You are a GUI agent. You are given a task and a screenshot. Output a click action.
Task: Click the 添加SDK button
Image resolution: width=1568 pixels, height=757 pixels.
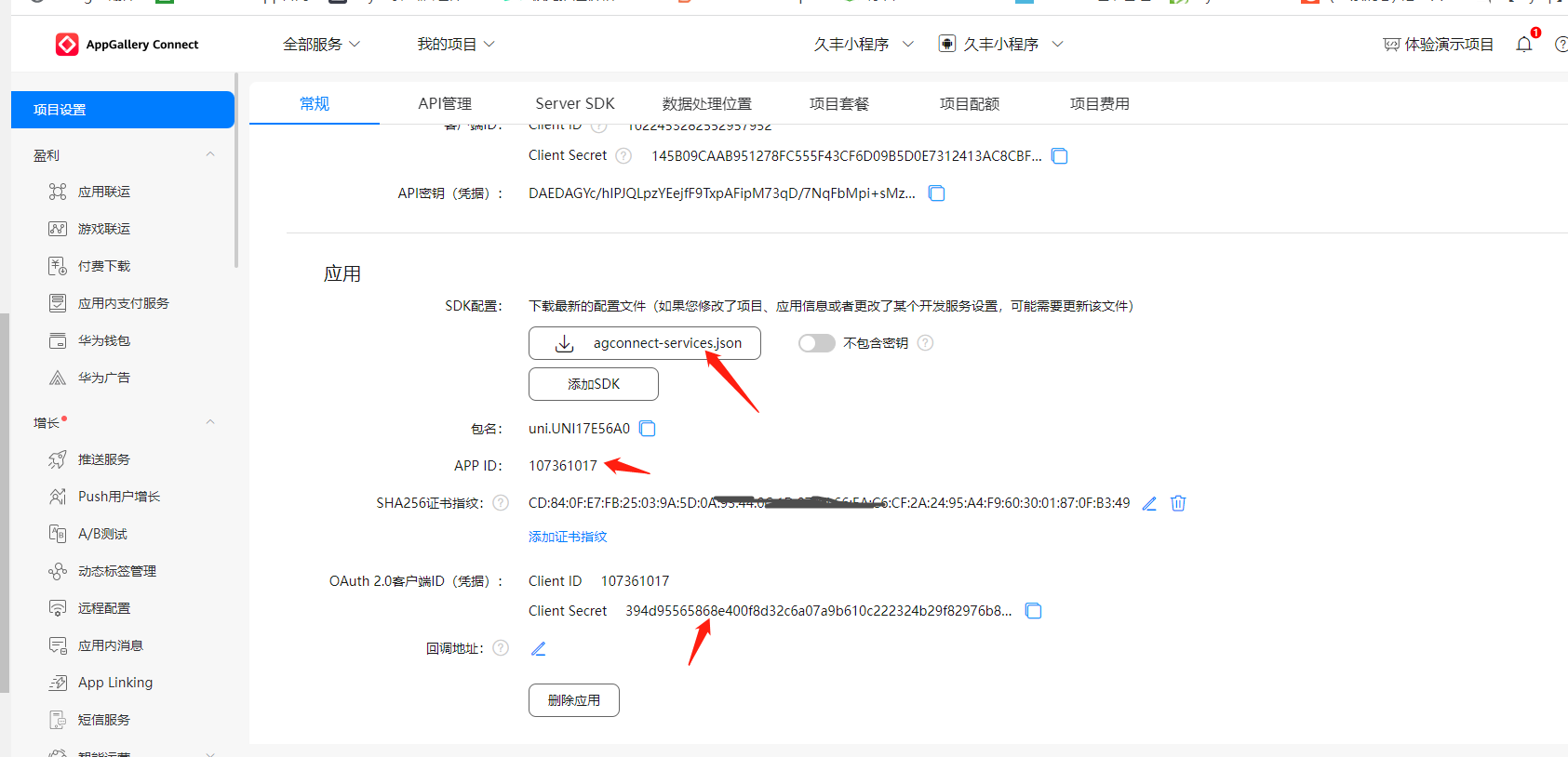pos(594,384)
